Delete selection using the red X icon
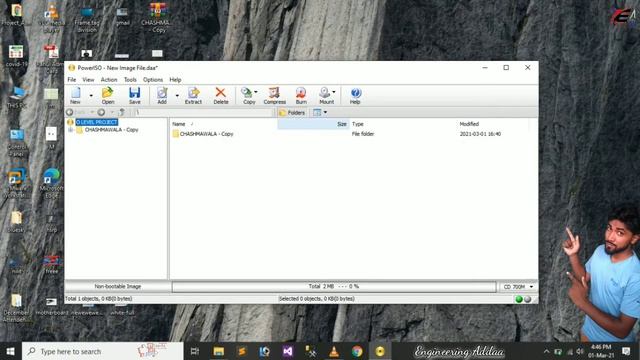This screenshot has height=360, width=640. click(x=221, y=96)
